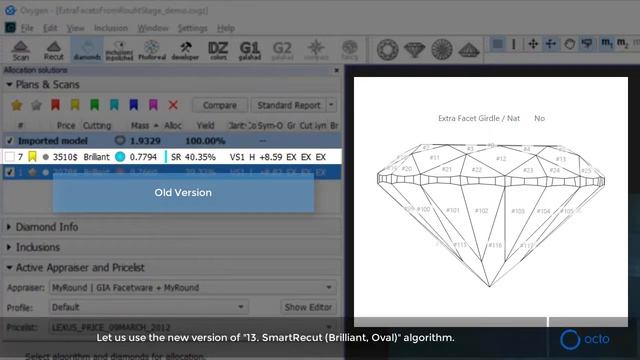Expand the Inclusions section
Image resolution: width=640 pixels, height=360 pixels.
click(x=9, y=247)
